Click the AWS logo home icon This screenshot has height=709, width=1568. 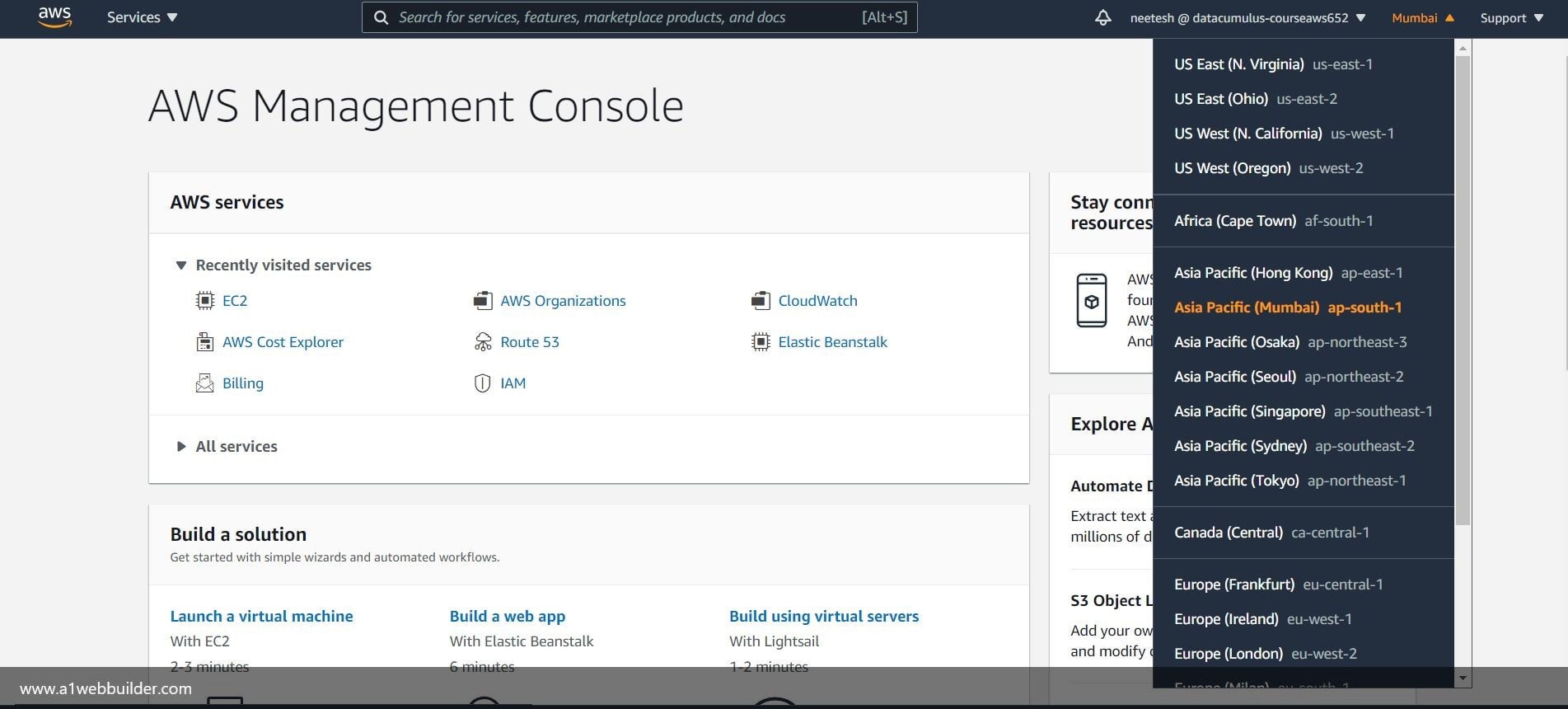[54, 17]
